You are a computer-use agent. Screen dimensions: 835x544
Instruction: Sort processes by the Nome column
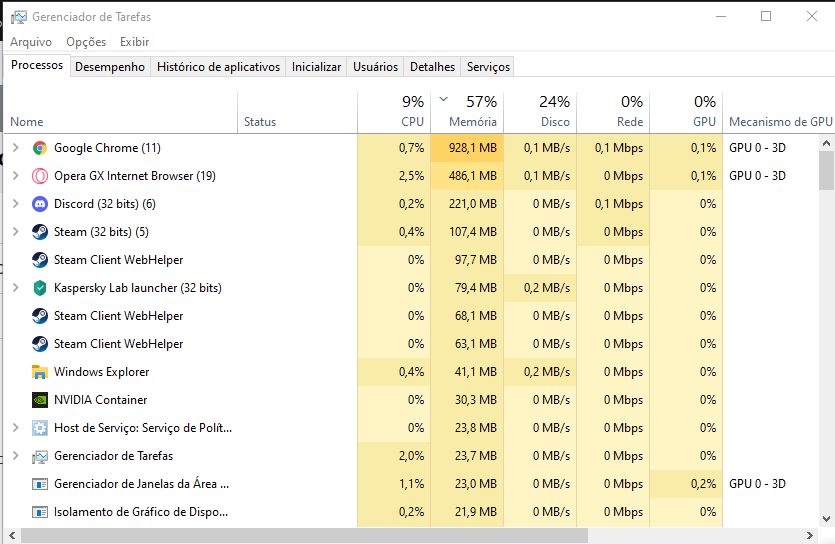tap(121, 112)
